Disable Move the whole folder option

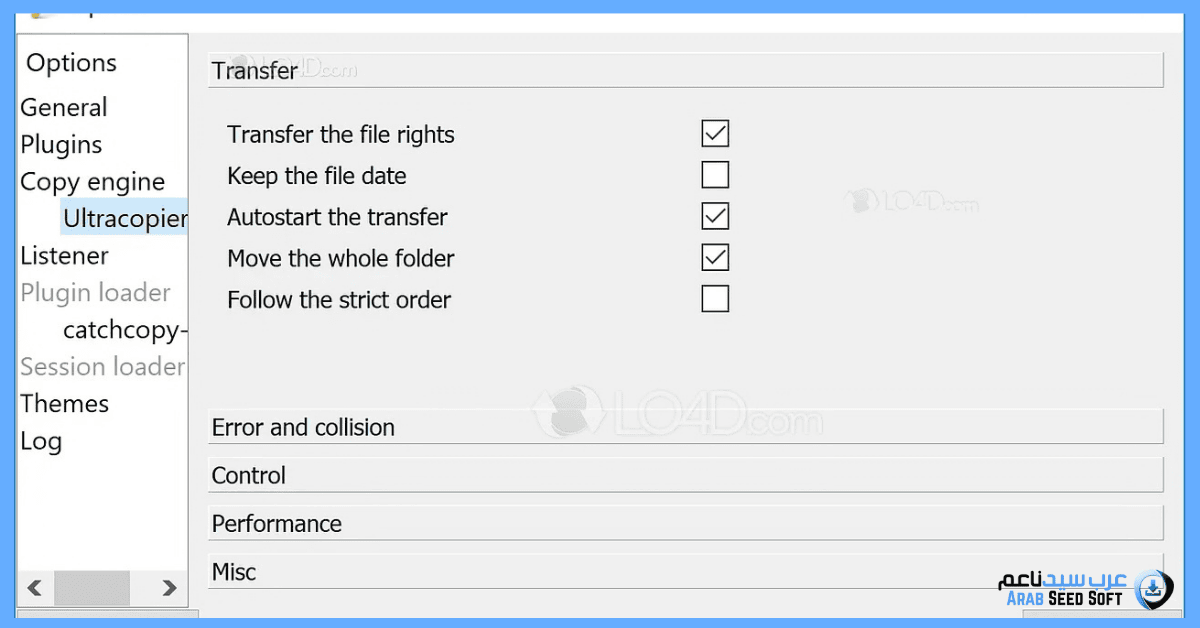click(x=715, y=258)
